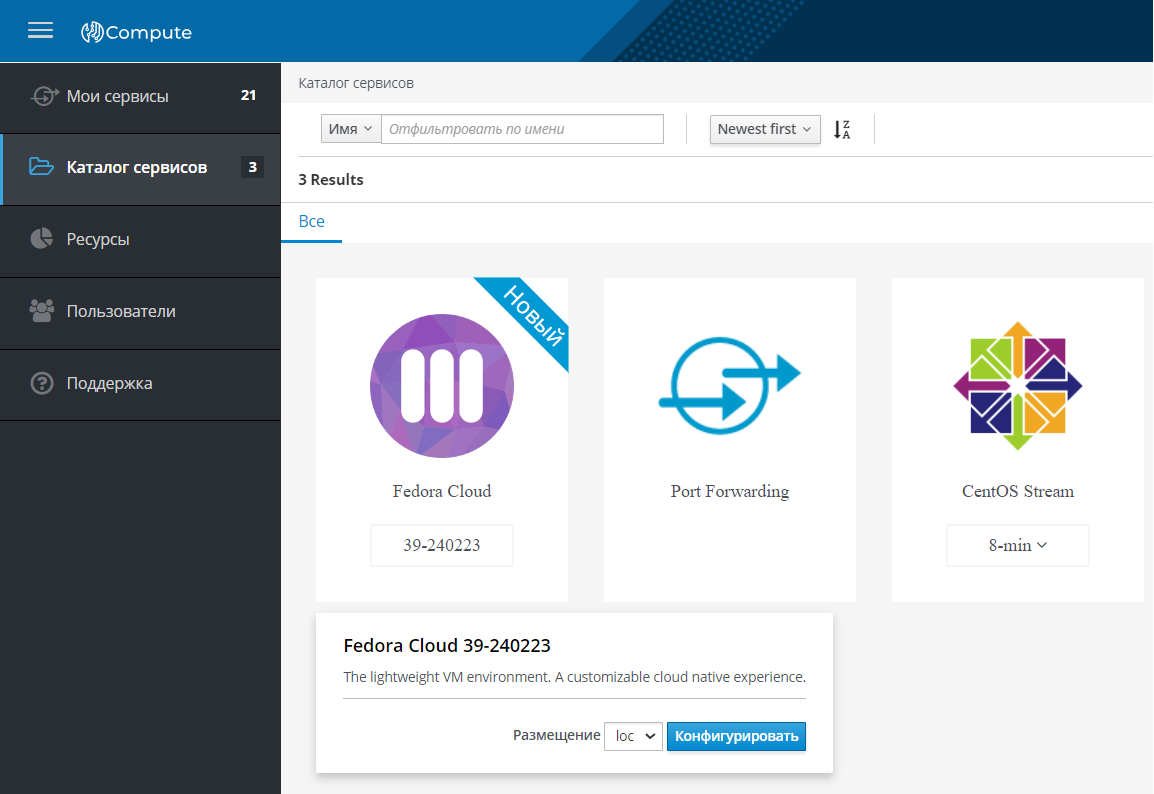Click the Compute logo icon
The image size is (1154, 794).
click(x=92, y=32)
